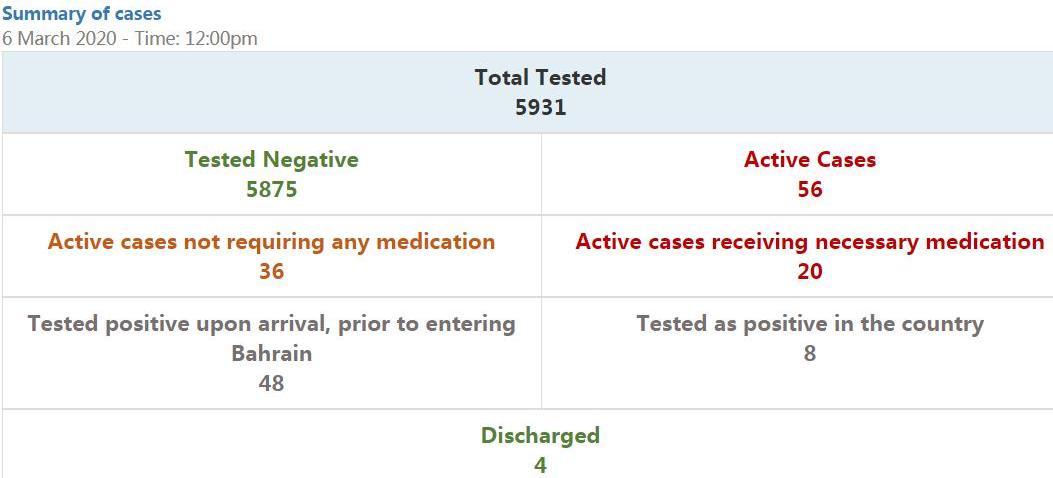Click Tested as positive in the country
The image size is (1053, 478).
click(810, 323)
